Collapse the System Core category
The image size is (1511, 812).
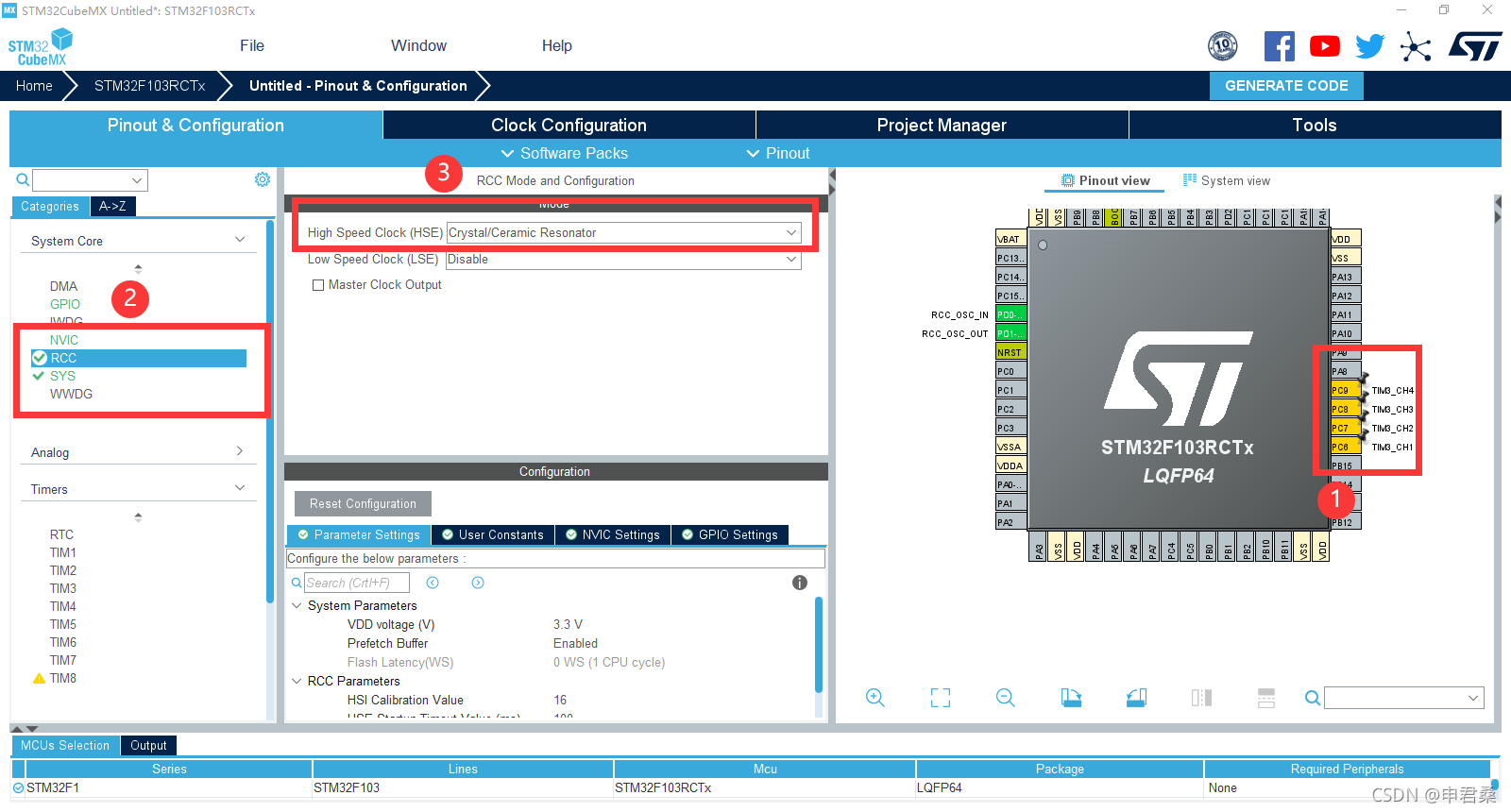point(240,240)
